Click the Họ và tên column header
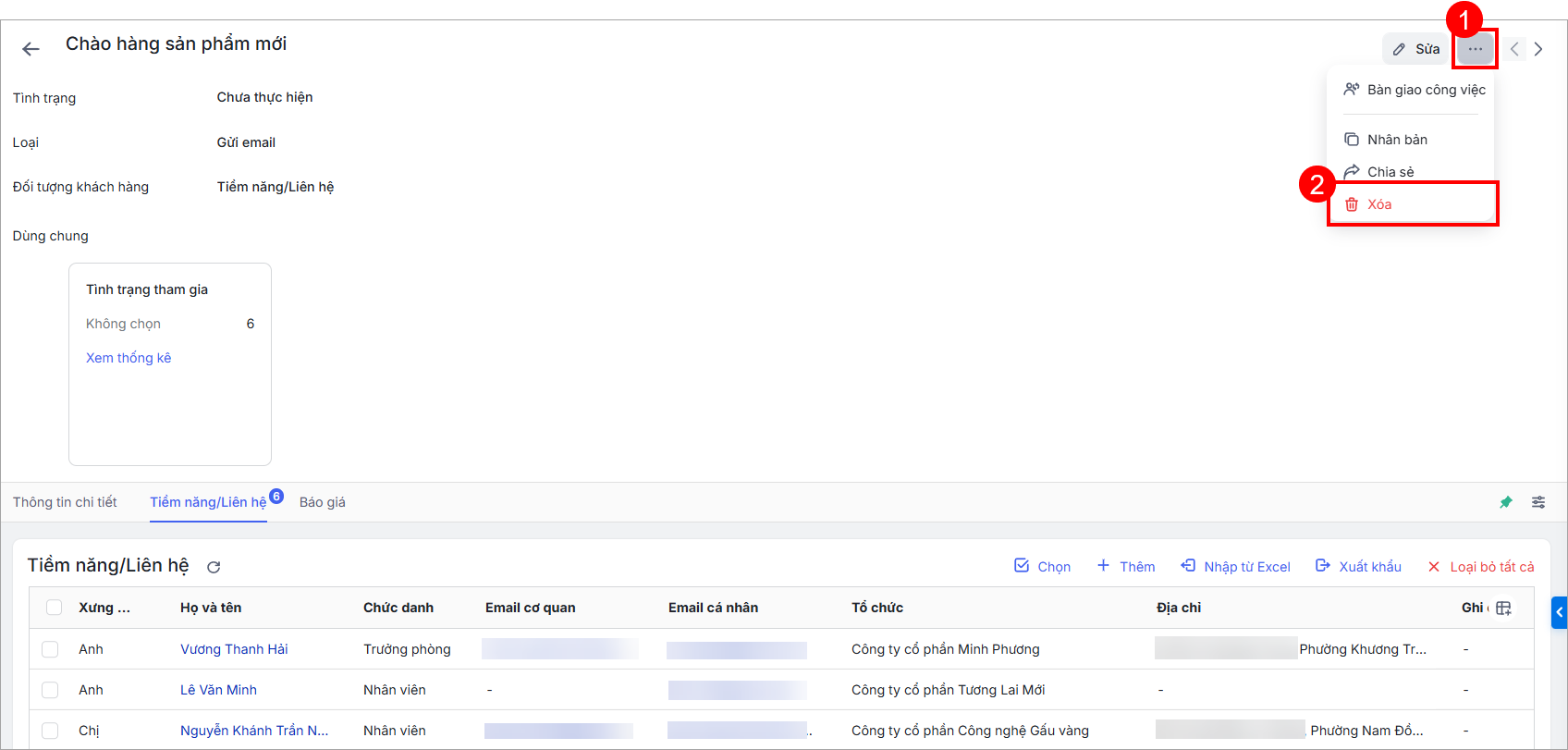The height and width of the screenshot is (750, 1568). pyautogui.click(x=211, y=608)
